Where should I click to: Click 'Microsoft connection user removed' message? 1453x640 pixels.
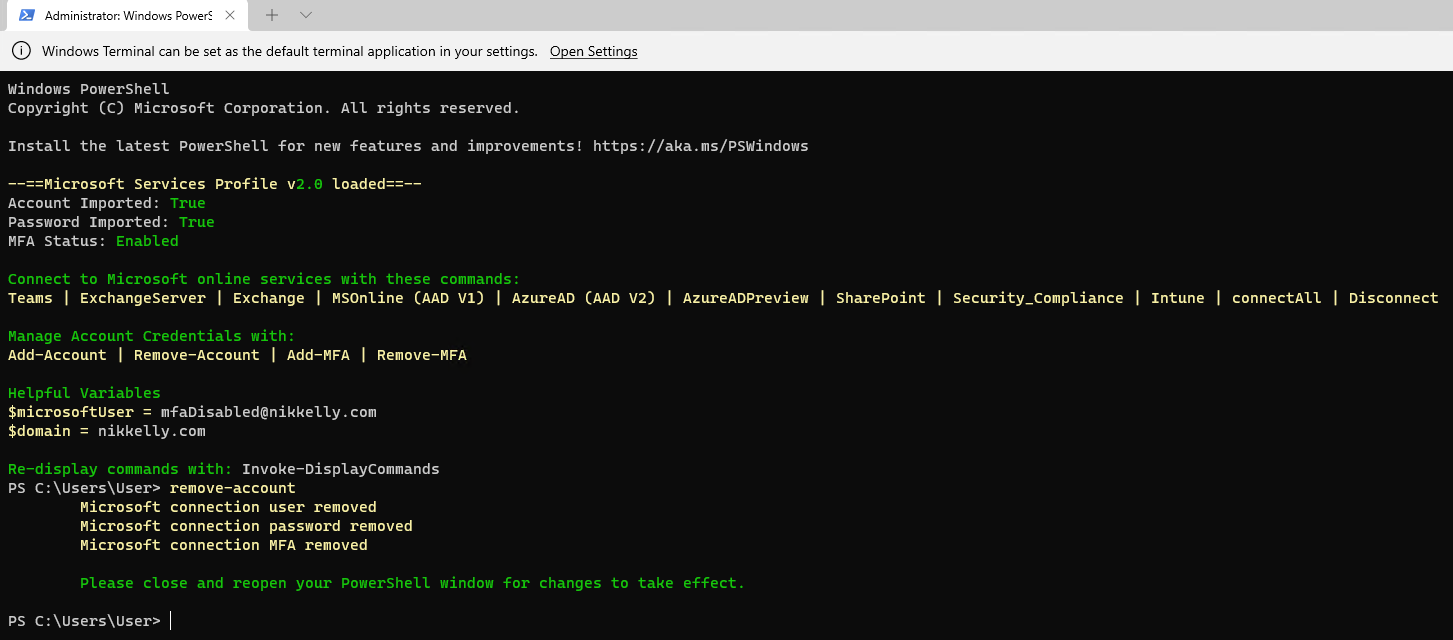[x=228, y=507]
